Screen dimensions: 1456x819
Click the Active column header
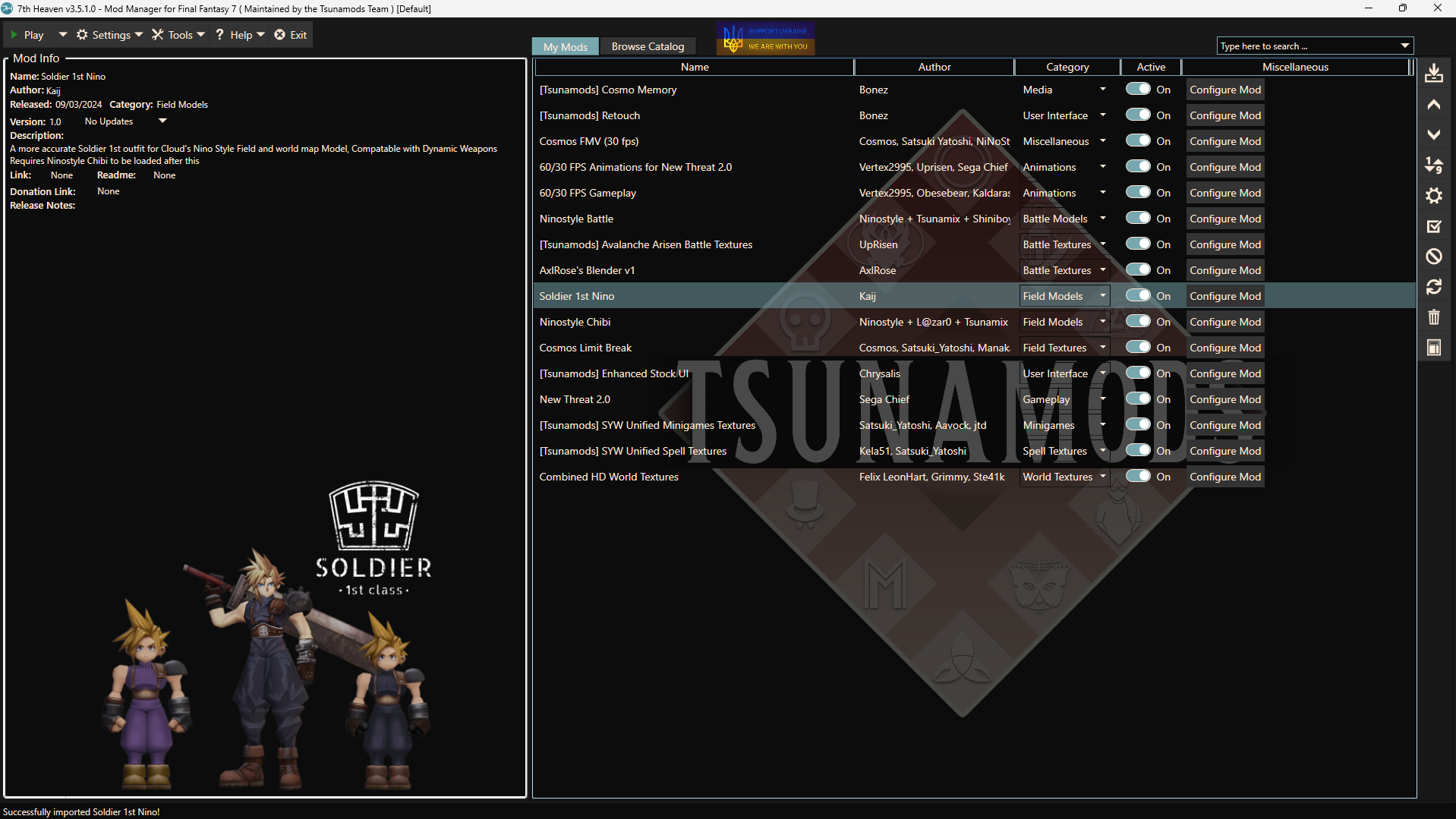point(1150,67)
